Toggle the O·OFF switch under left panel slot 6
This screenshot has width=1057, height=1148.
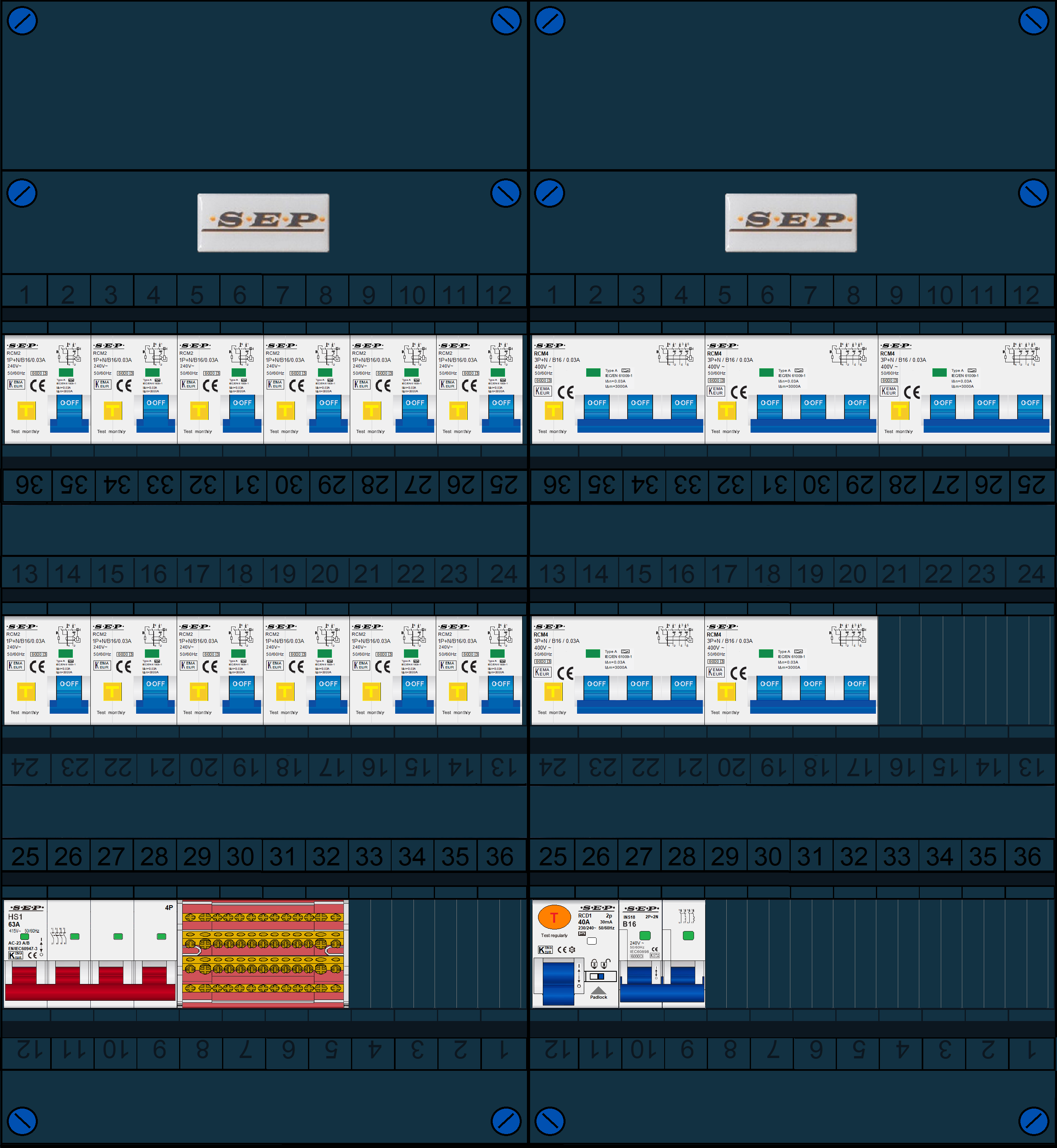click(x=242, y=413)
